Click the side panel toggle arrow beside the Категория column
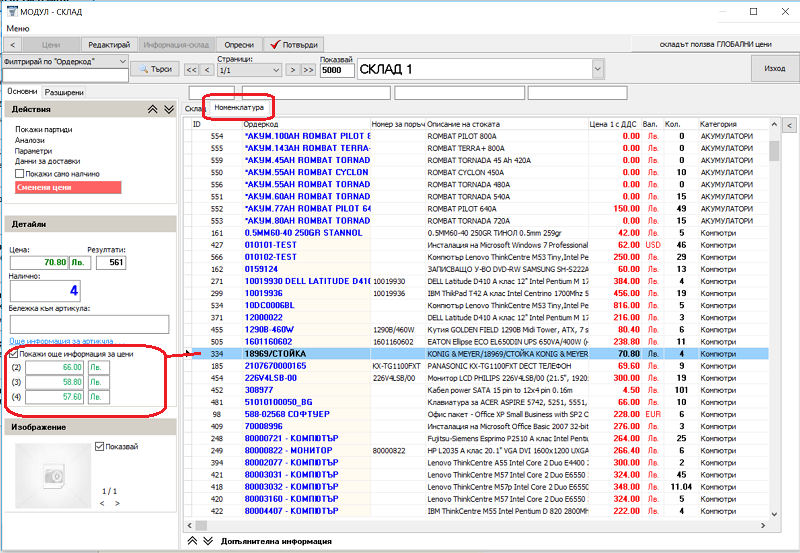 coord(789,125)
